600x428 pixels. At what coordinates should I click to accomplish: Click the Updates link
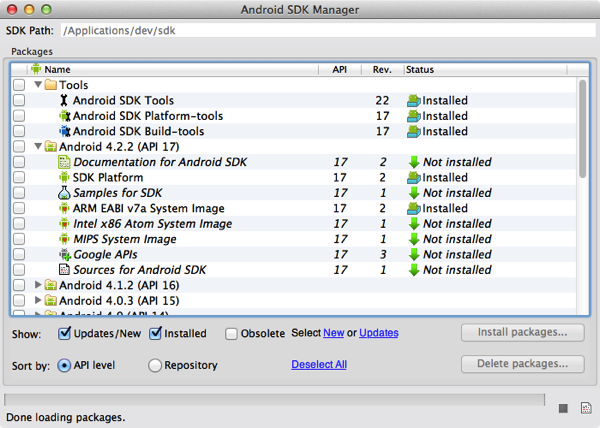(379, 333)
